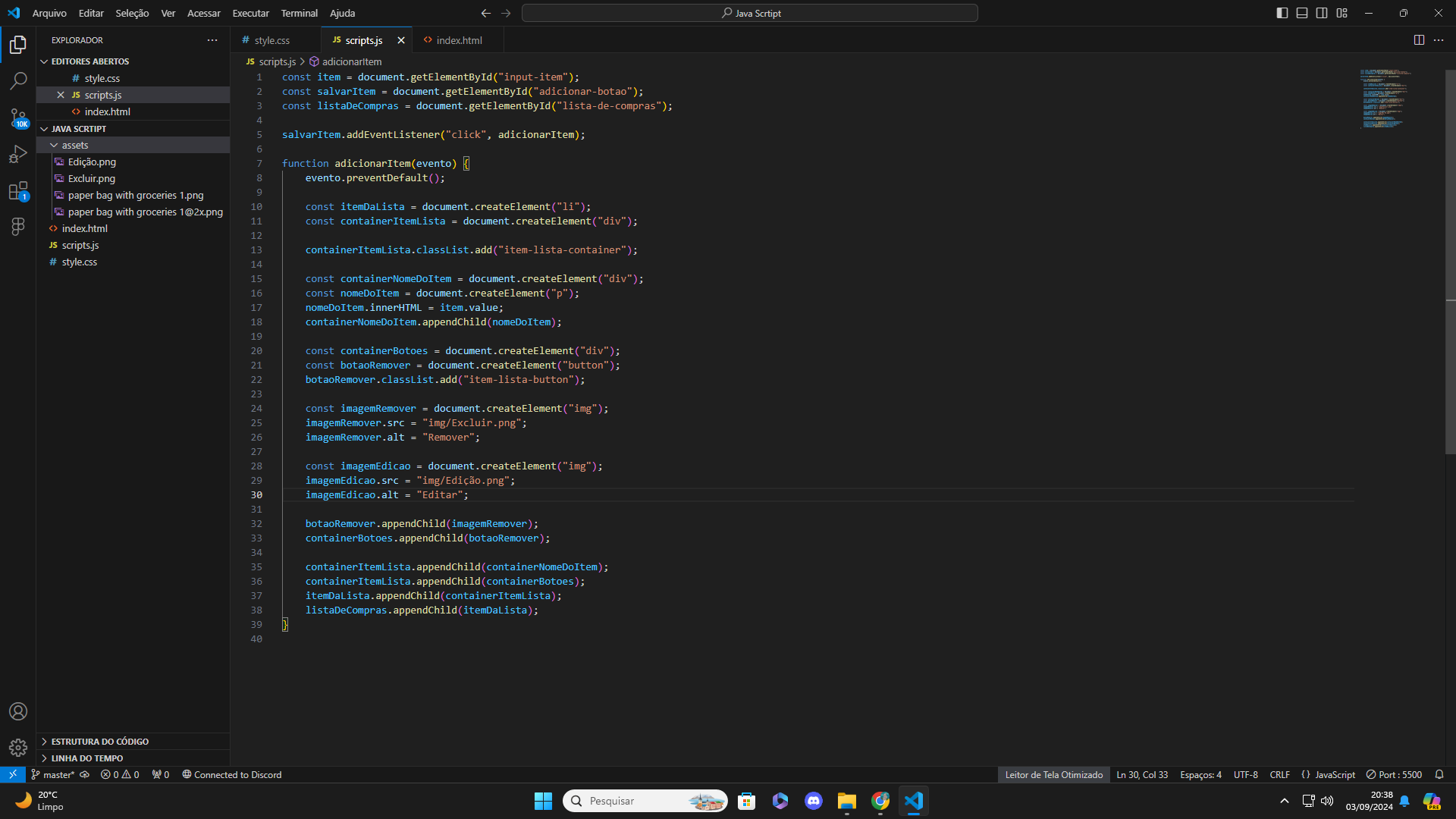Change line ending CRLF setting
Image resolution: width=1456 pixels, height=819 pixels.
(1280, 774)
